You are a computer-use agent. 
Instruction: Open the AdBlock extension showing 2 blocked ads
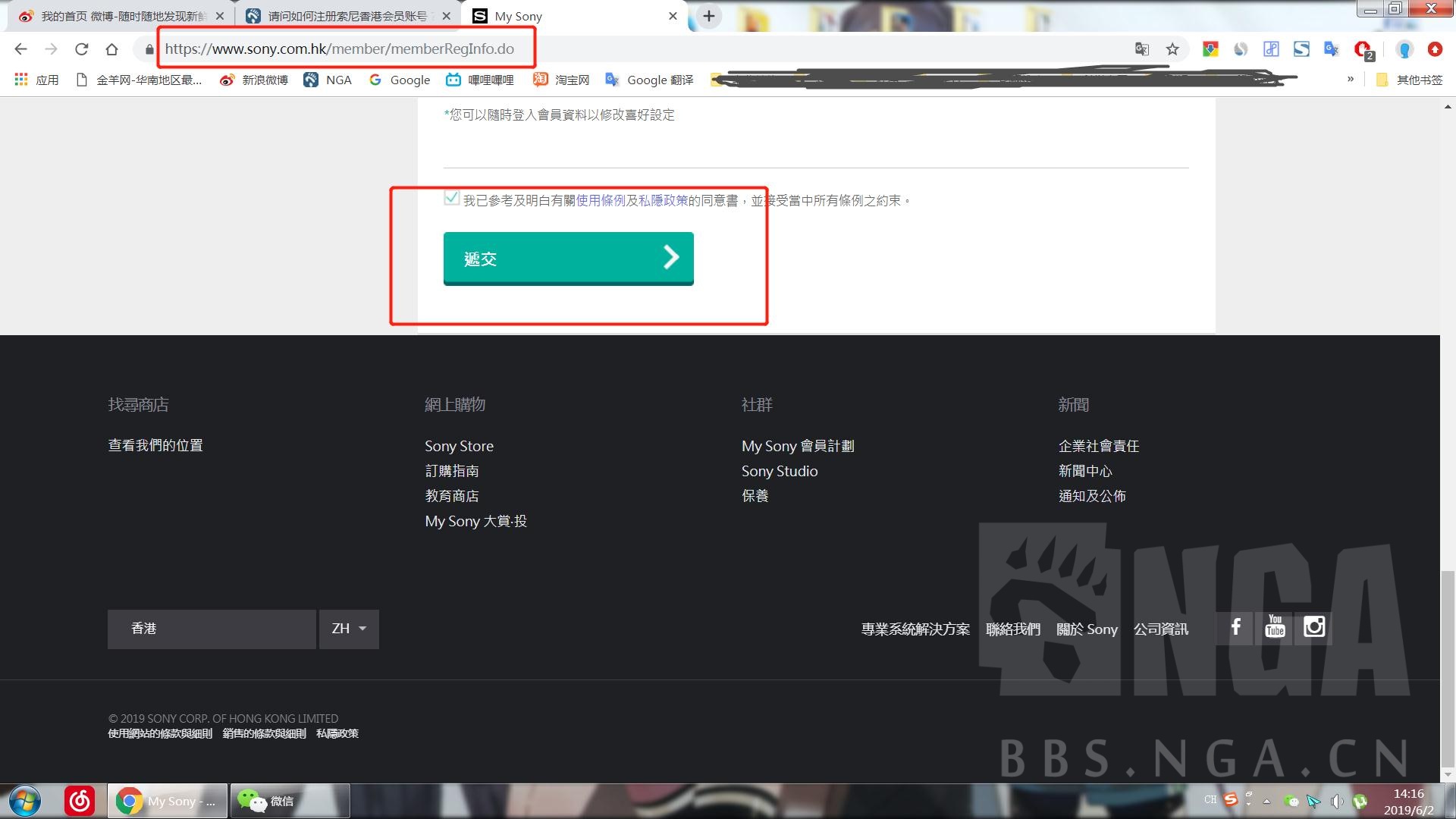click(x=1360, y=49)
